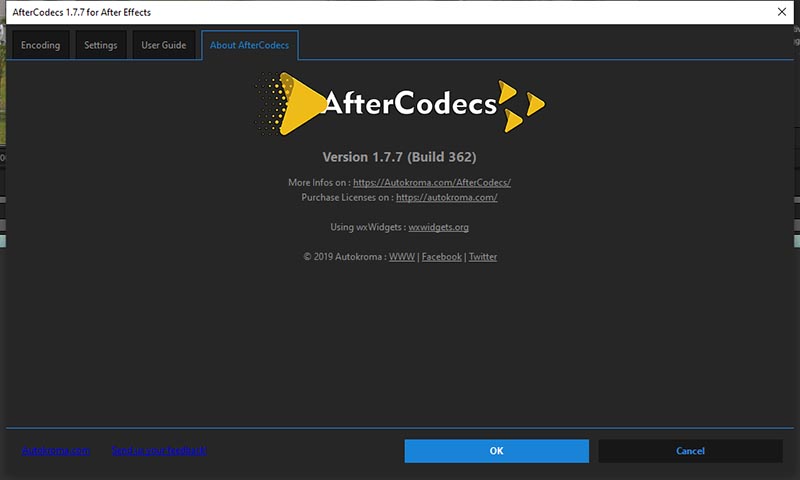Open the User Guide tab
This screenshot has height=480, width=800.
click(163, 45)
